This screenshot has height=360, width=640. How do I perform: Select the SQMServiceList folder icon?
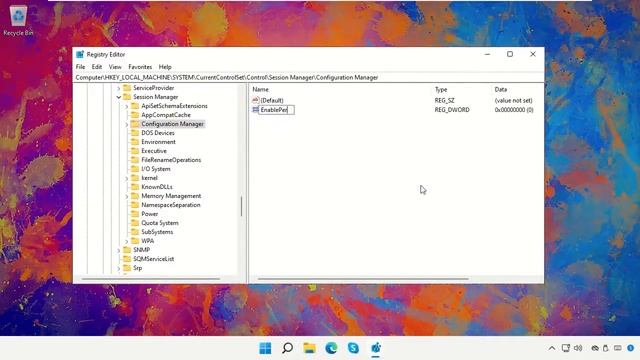[x=127, y=258]
